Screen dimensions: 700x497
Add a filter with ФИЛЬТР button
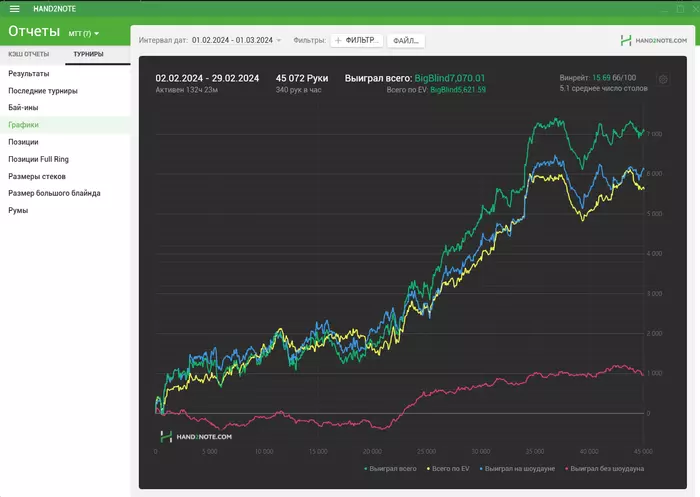(357, 41)
